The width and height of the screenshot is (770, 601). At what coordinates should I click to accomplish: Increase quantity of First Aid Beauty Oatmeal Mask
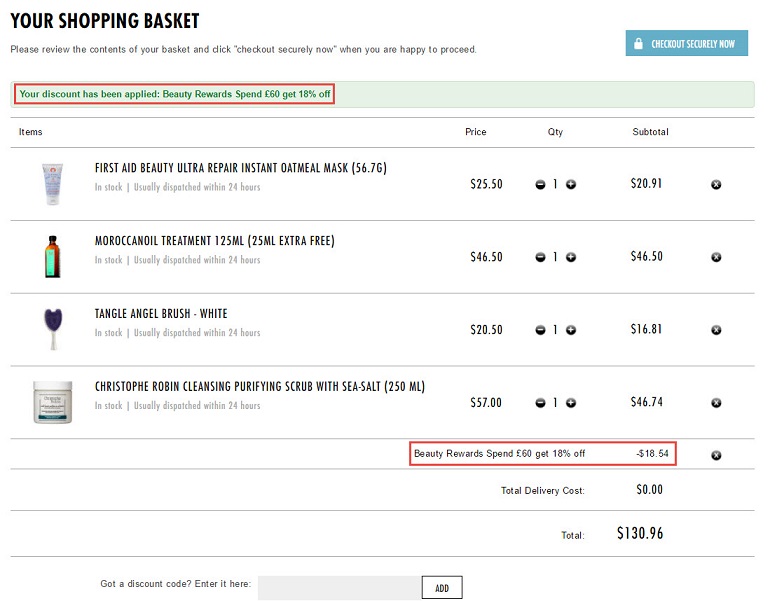click(571, 185)
